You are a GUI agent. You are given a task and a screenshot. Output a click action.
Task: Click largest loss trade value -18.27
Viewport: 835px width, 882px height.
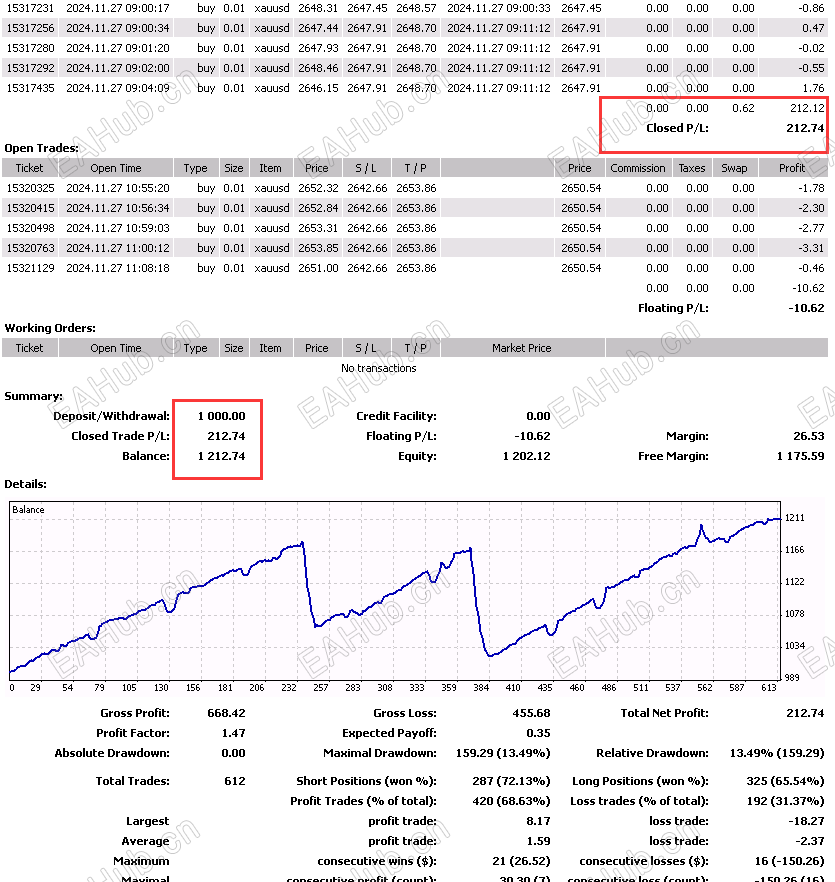click(806, 821)
